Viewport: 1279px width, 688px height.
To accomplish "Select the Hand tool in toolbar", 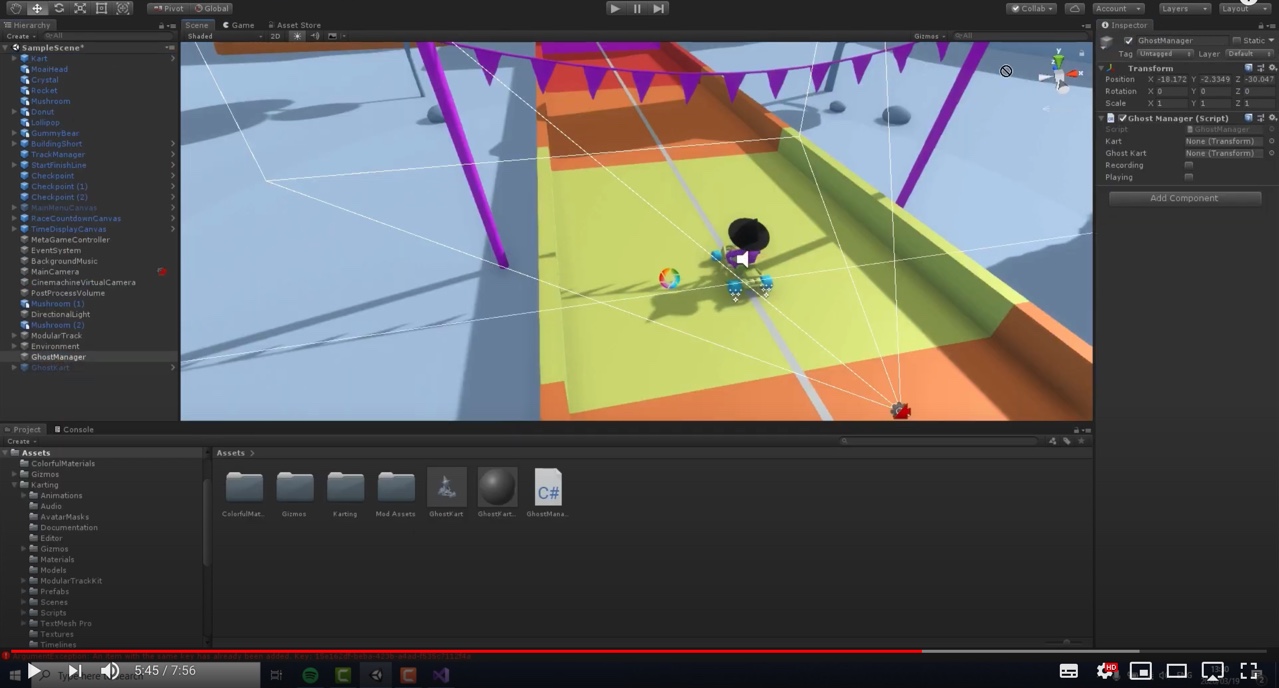I will point(15,8).
